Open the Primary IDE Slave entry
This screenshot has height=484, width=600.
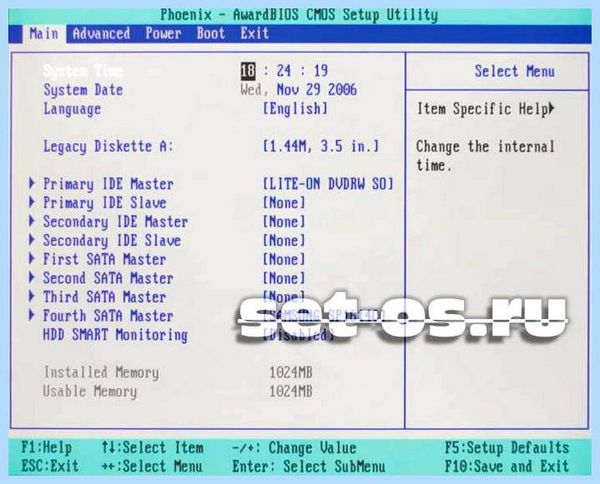(104, 203)
